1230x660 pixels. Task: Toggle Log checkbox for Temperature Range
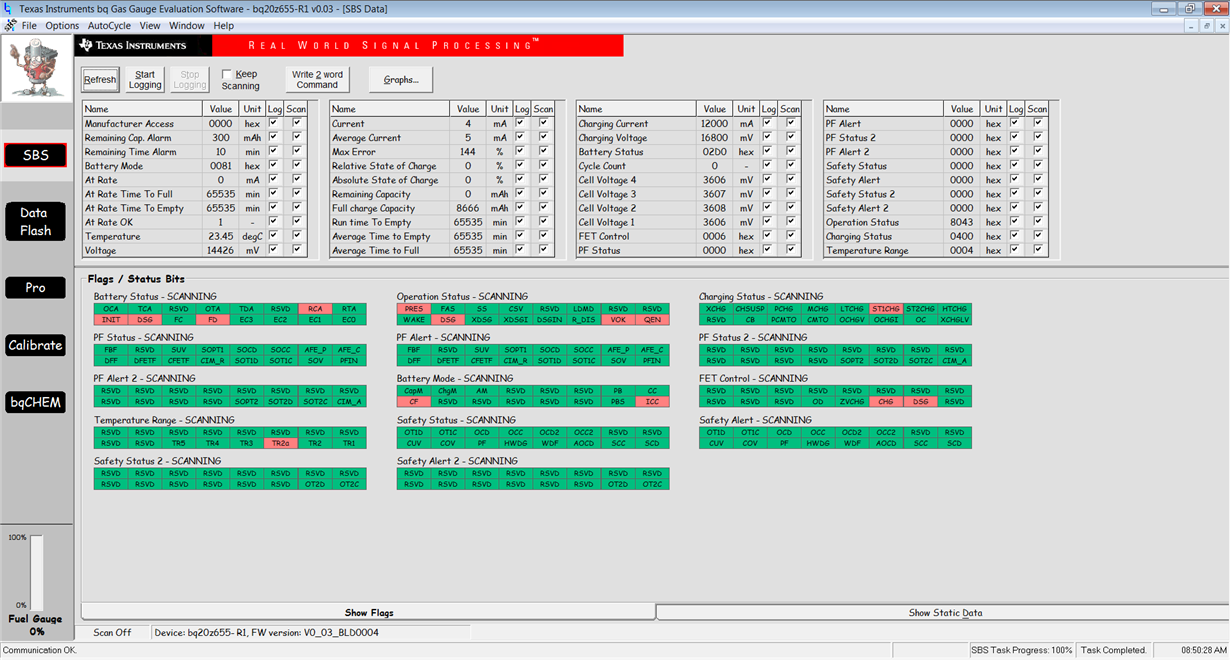tap(1015, 250)
